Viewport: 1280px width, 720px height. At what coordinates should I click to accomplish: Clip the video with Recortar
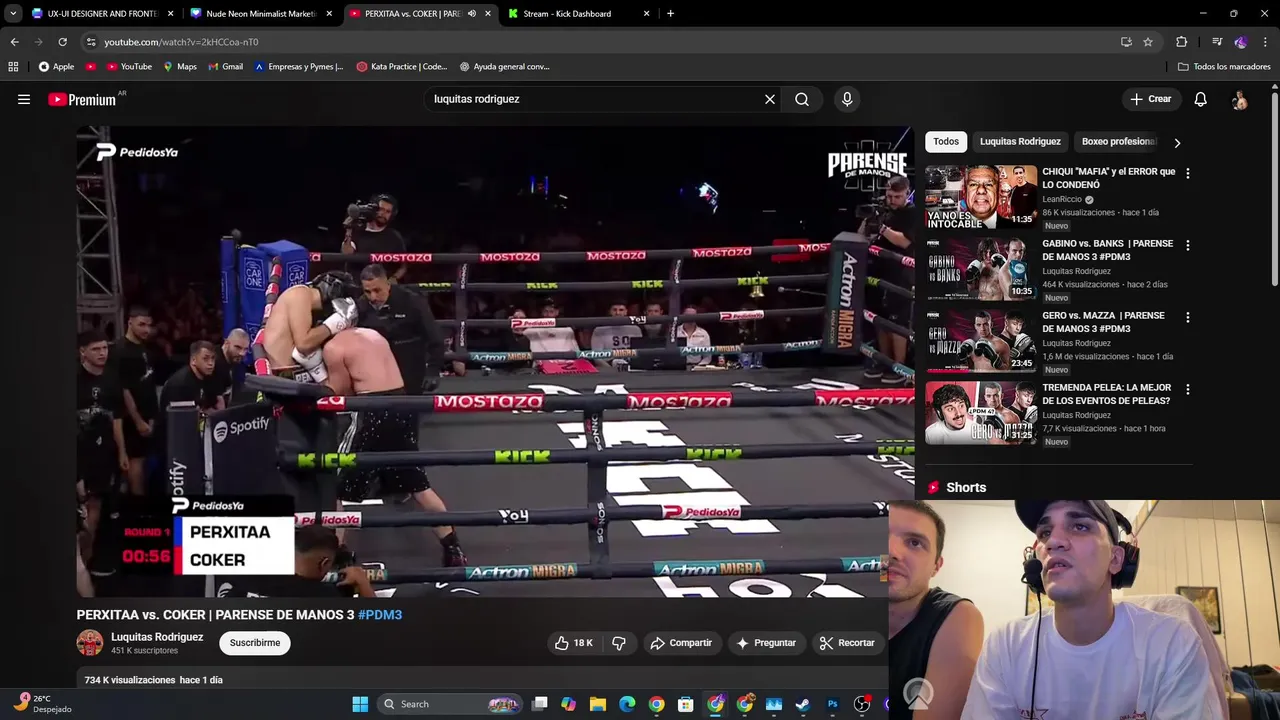pos(847,643)
